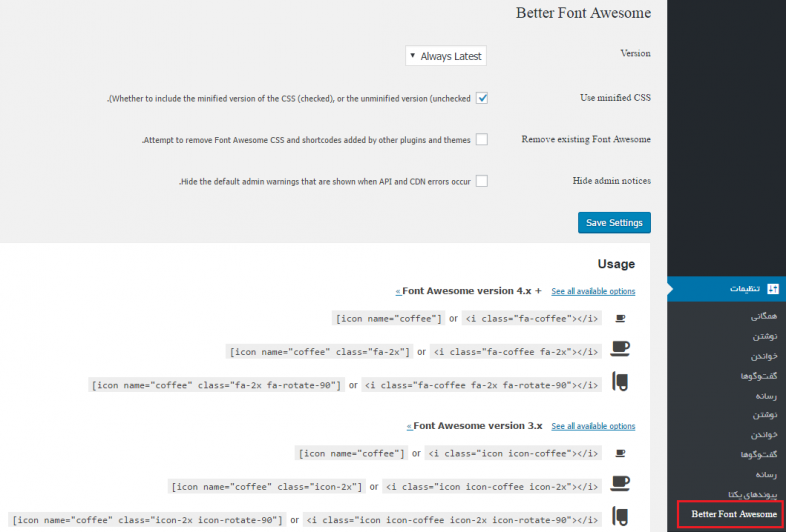Click the rotated coffee icon in version 3.x

tap(620, 518)
